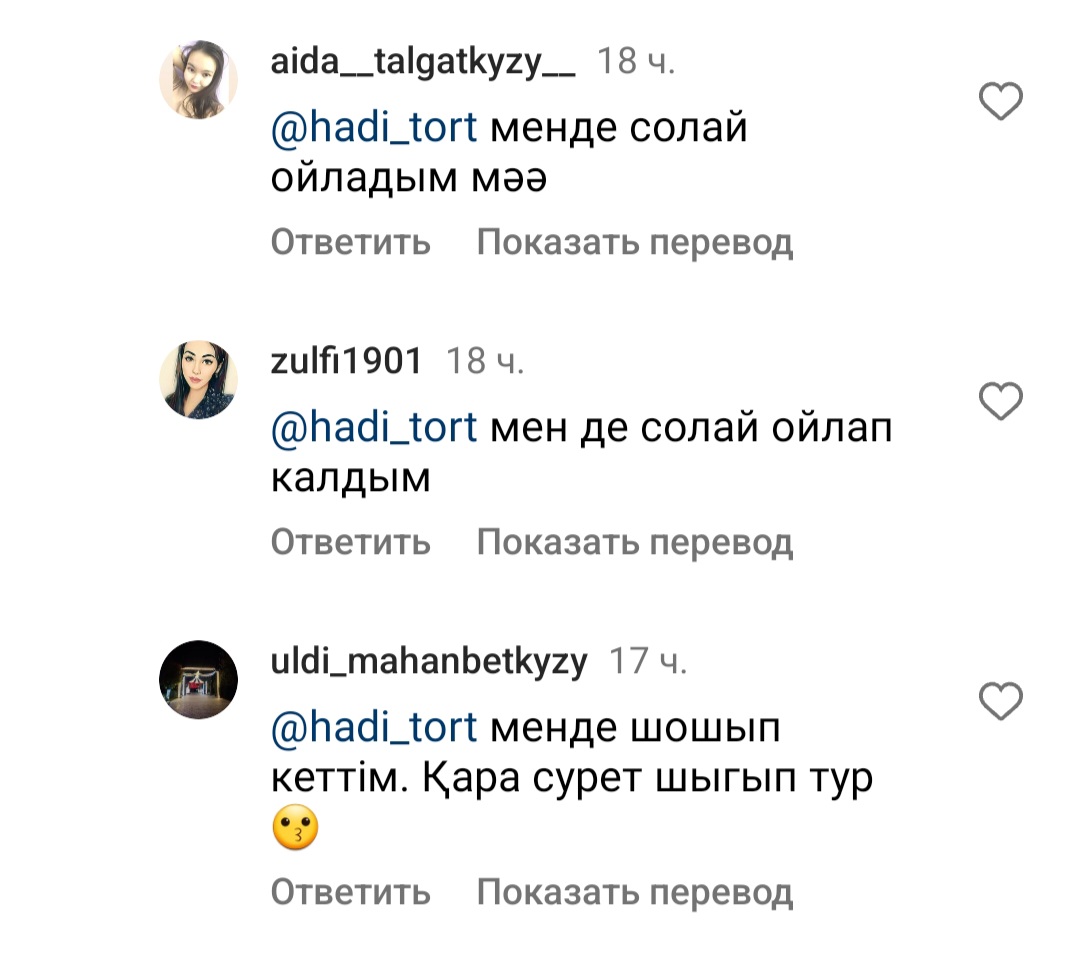Click the '17 ч.' timestamp of uldi_mahanbetkyzy's comment
The height and width of the screenshot is (953, 1080).
(647, 661)
